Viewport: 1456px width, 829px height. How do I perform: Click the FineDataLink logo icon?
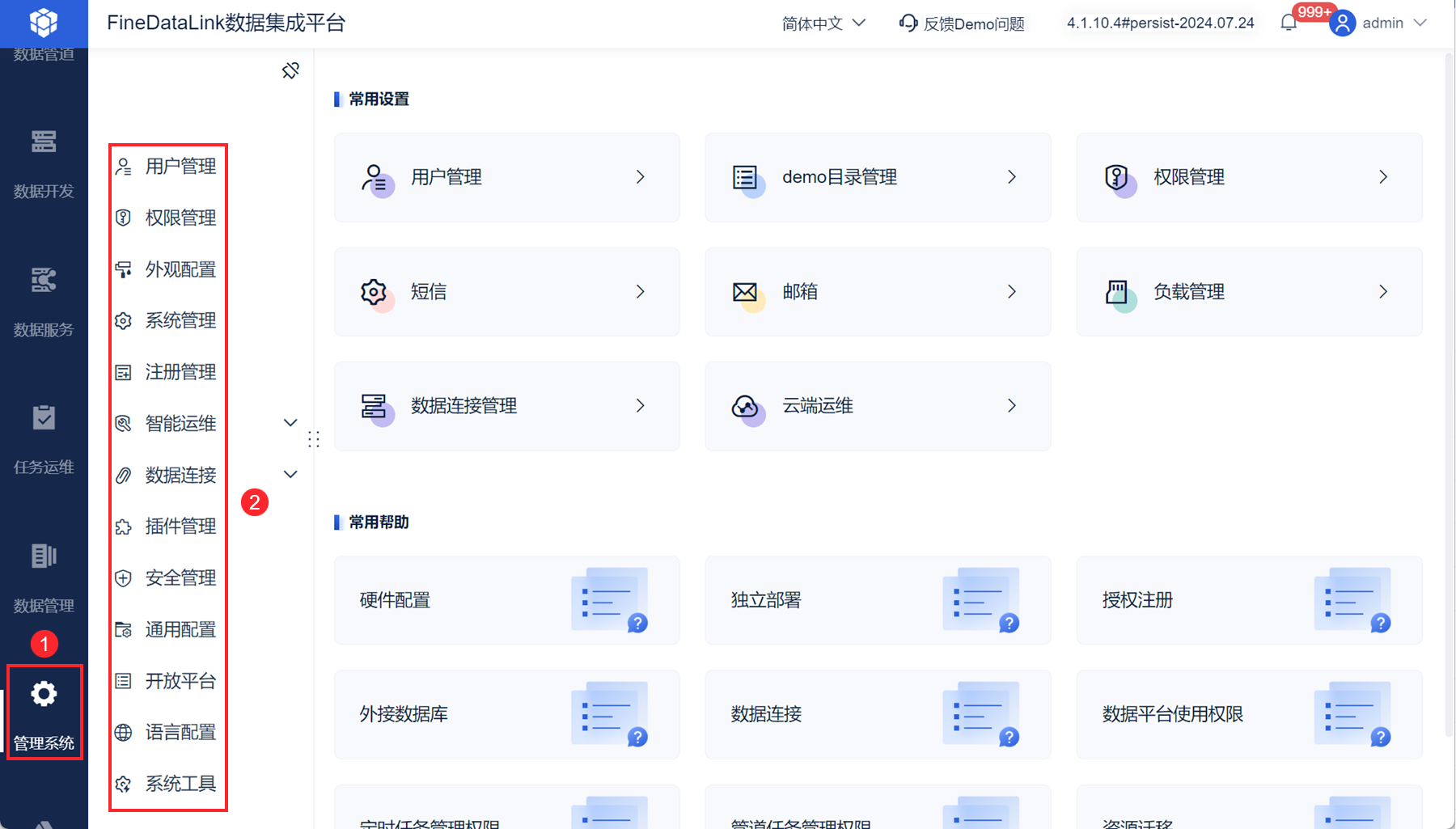[x=44, y=23]
